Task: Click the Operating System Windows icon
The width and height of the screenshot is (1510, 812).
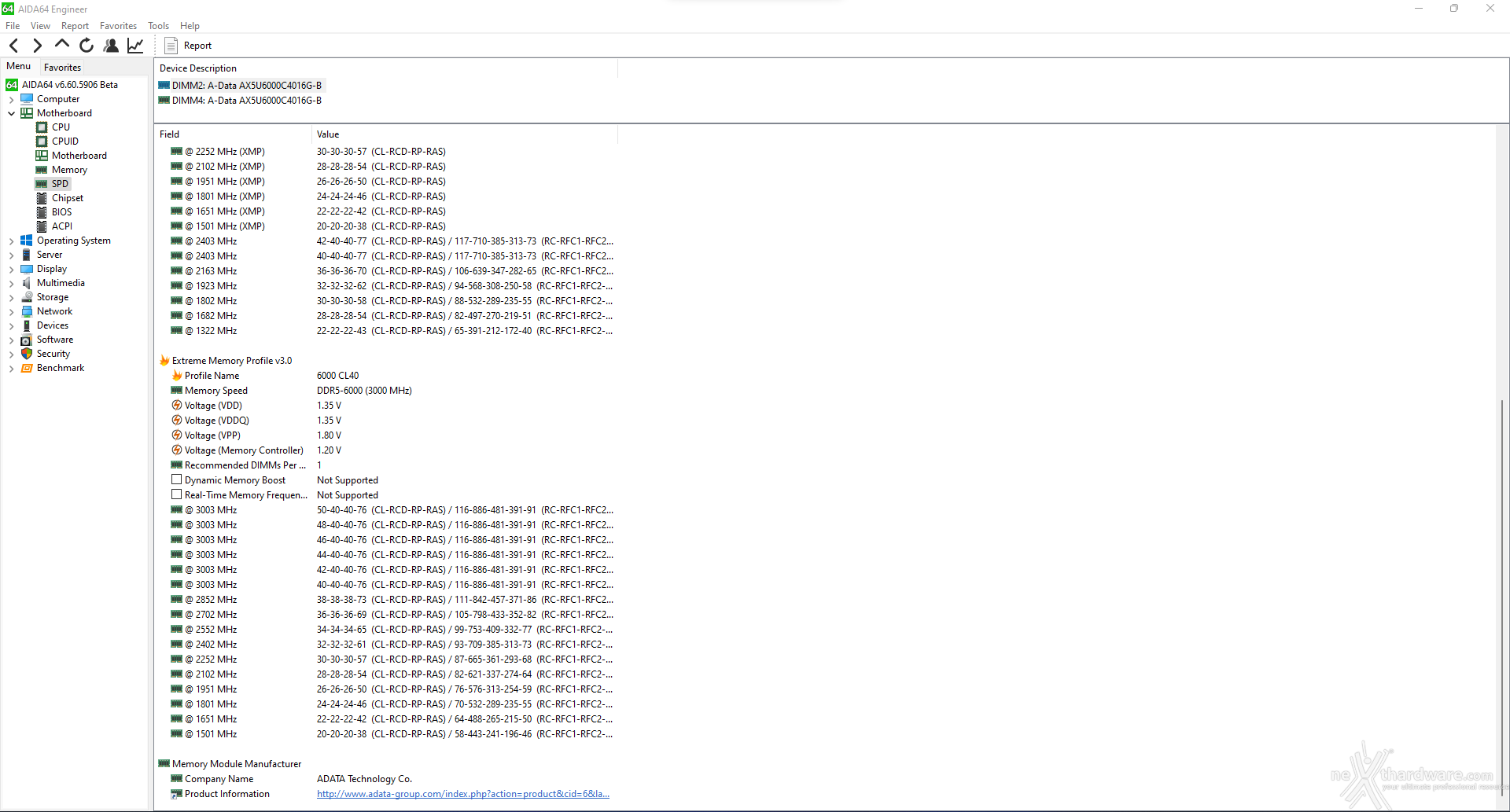Action: 27,241
